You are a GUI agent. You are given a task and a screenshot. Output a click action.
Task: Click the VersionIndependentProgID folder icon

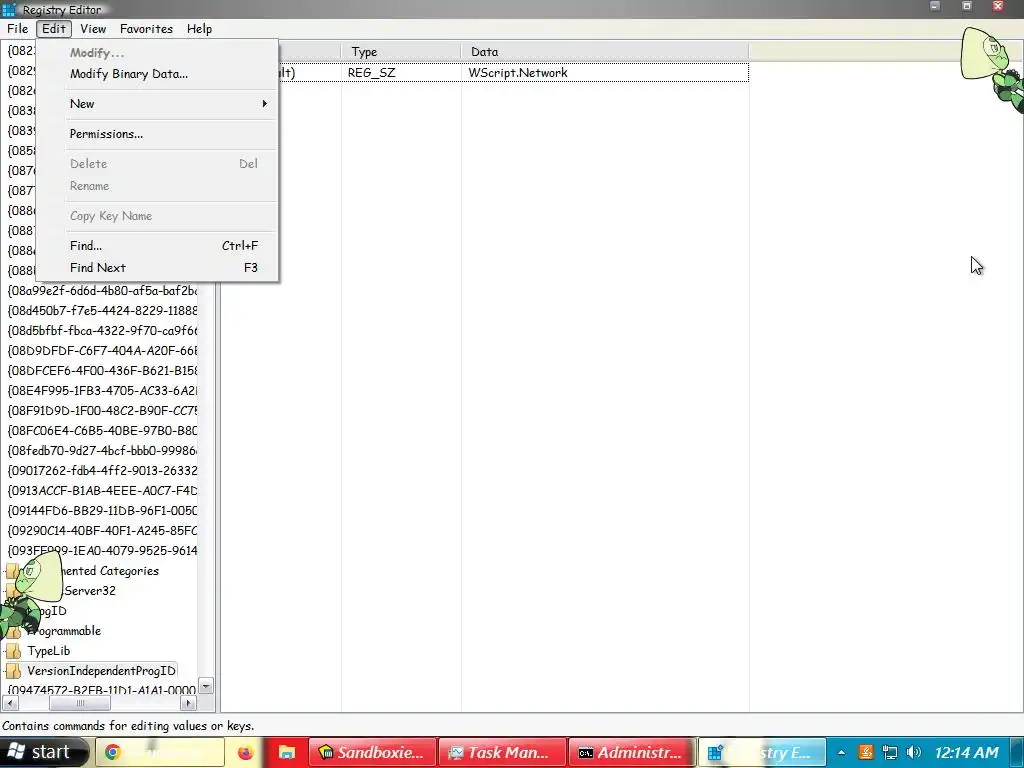[13, 671]
